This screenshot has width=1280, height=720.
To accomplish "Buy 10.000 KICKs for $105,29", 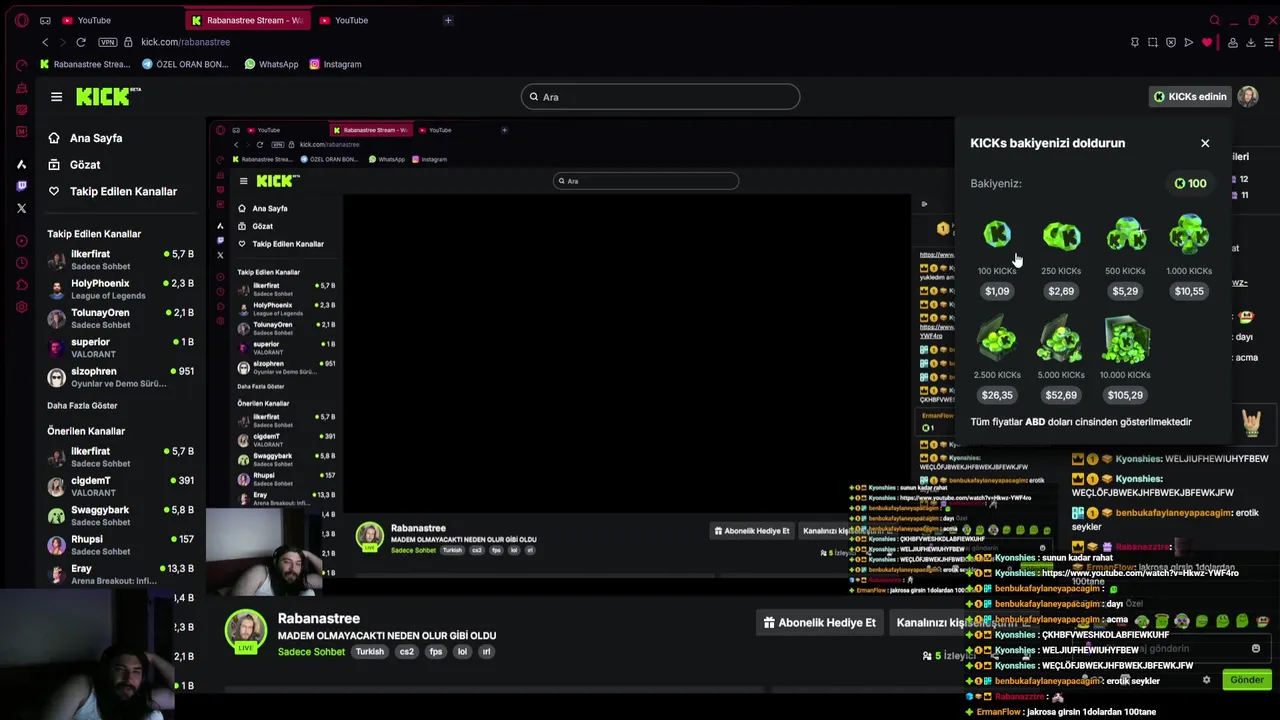I will click(x=1125, y=395).
